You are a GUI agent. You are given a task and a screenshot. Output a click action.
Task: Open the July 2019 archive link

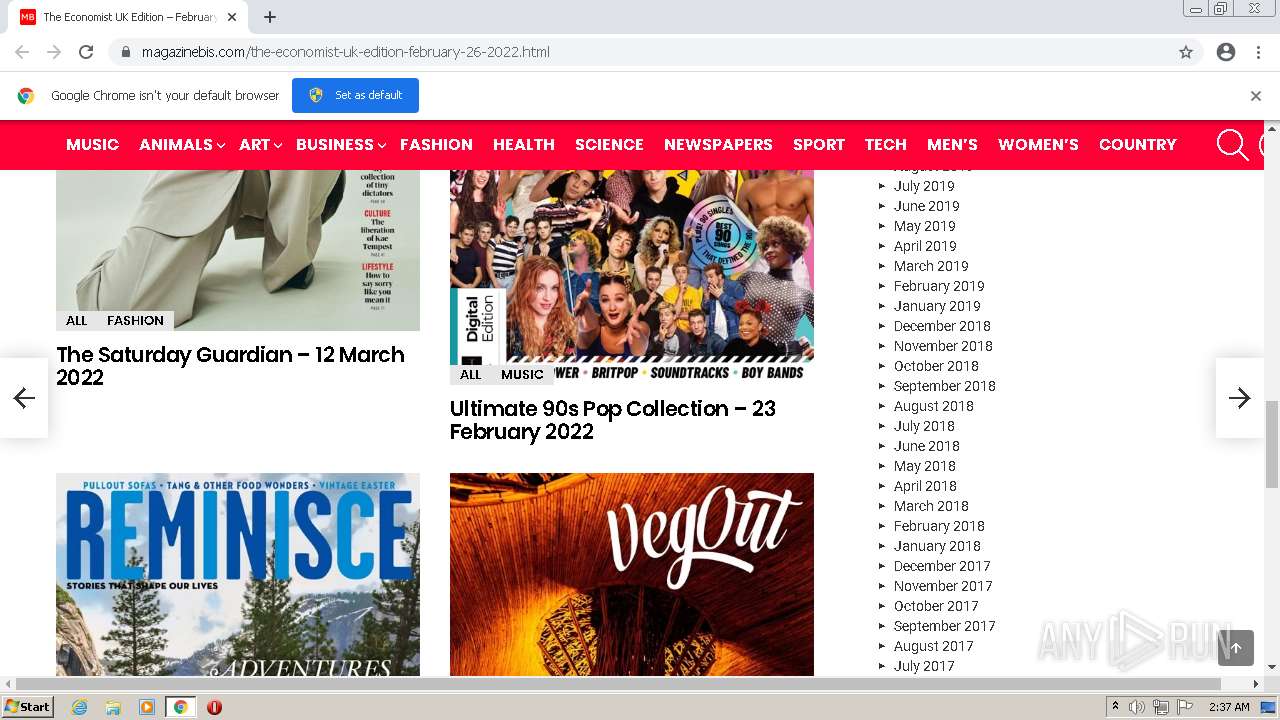tap(924, 186)
